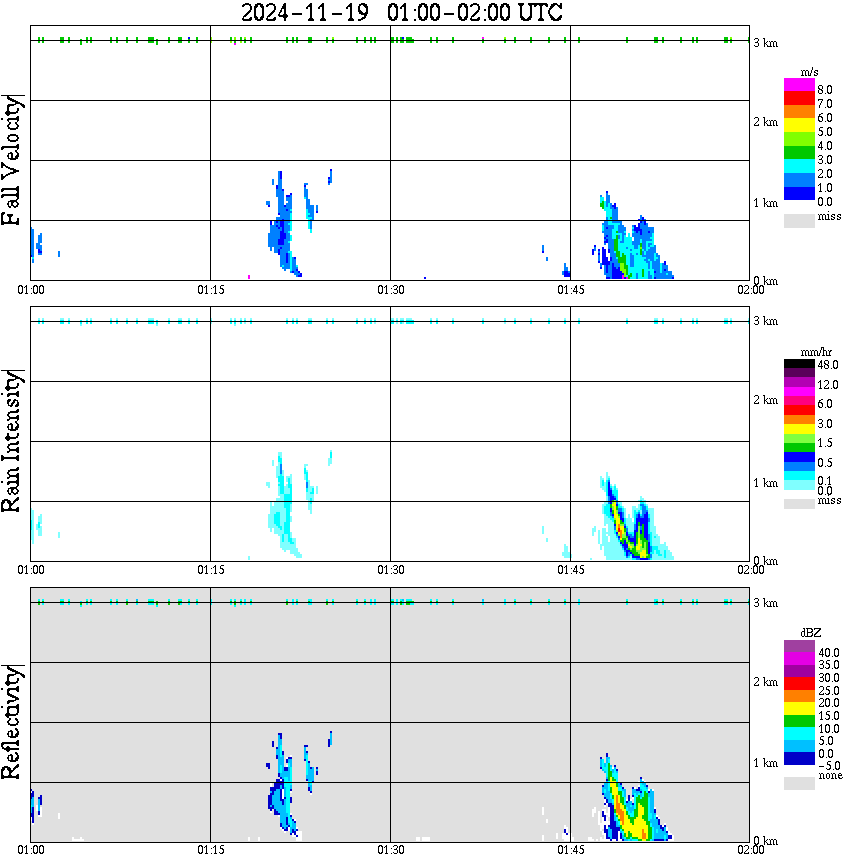Select the red swatch in the Fall Velocity legend
The image size is (850, 868).
[x=799, y=97]
